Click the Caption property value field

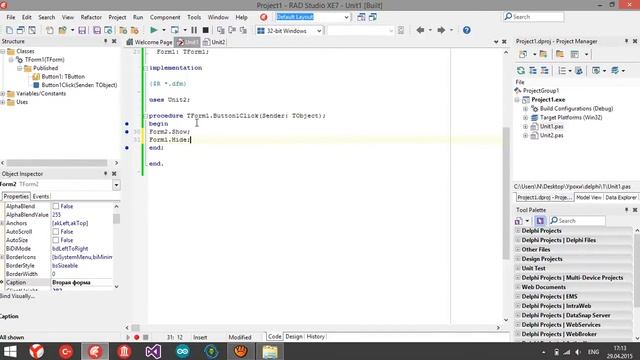[82, 282]
